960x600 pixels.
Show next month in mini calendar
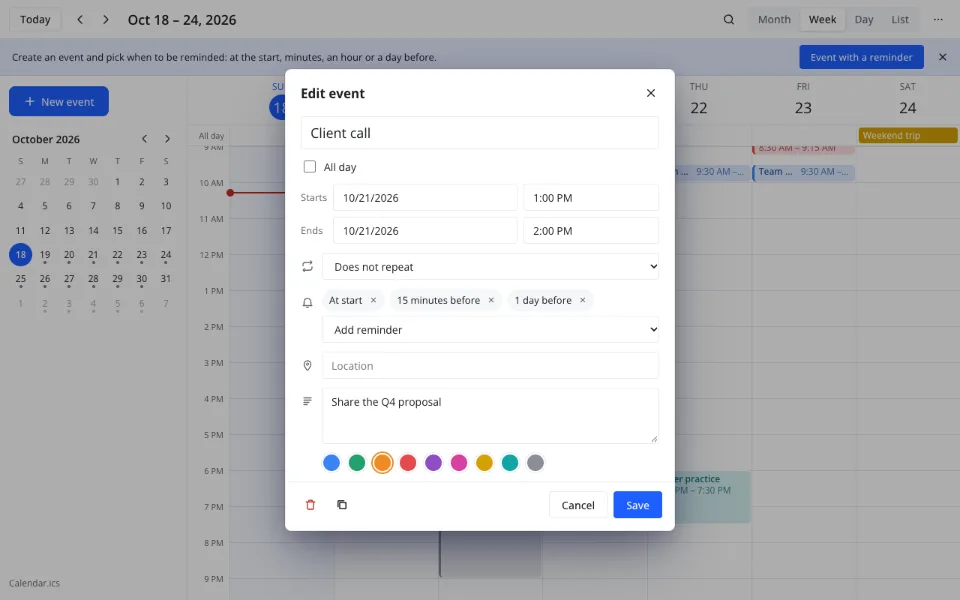pos(167,139)
